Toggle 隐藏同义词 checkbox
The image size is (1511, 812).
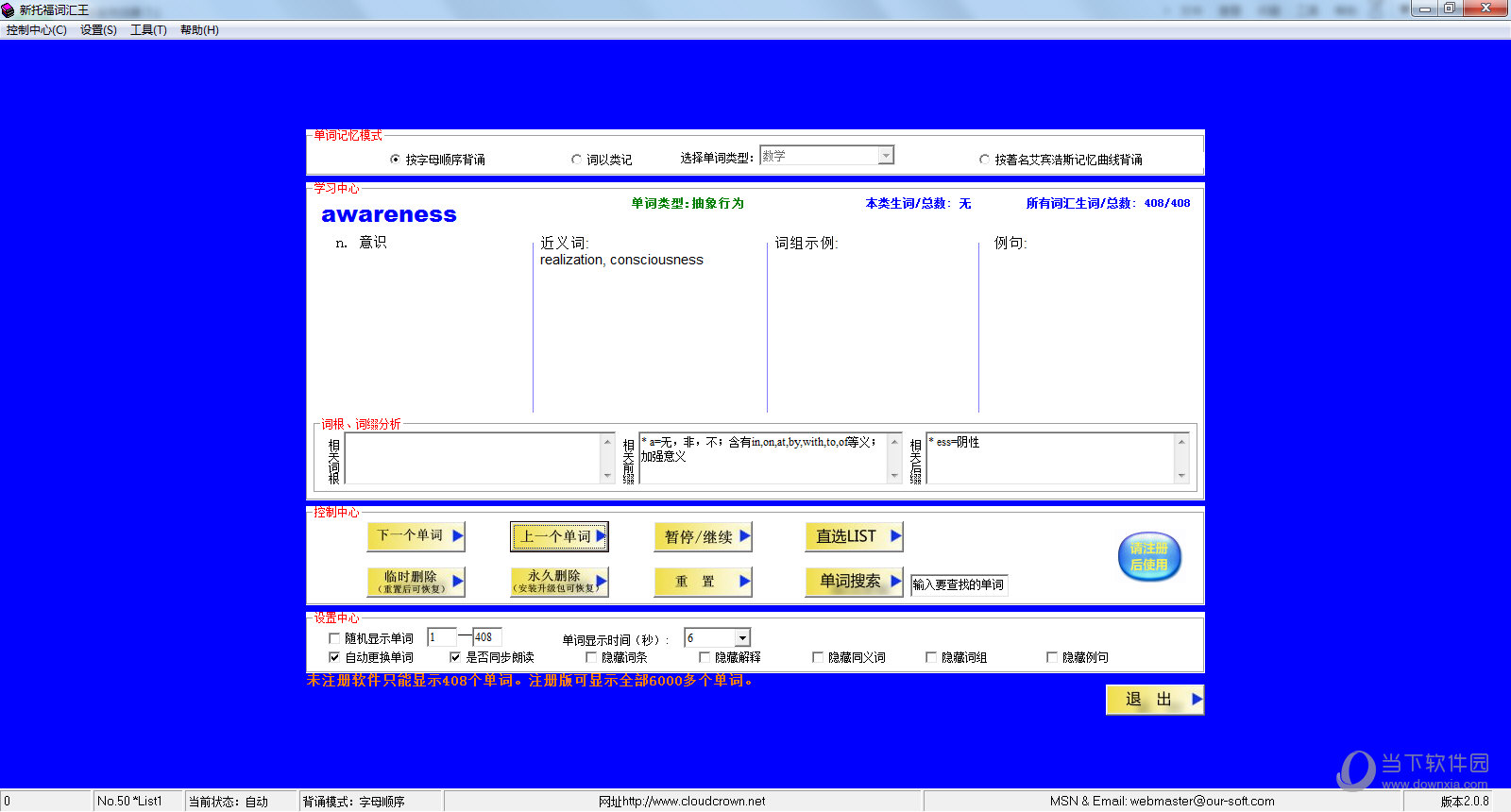pyautogui.click(x=818, y=657)
